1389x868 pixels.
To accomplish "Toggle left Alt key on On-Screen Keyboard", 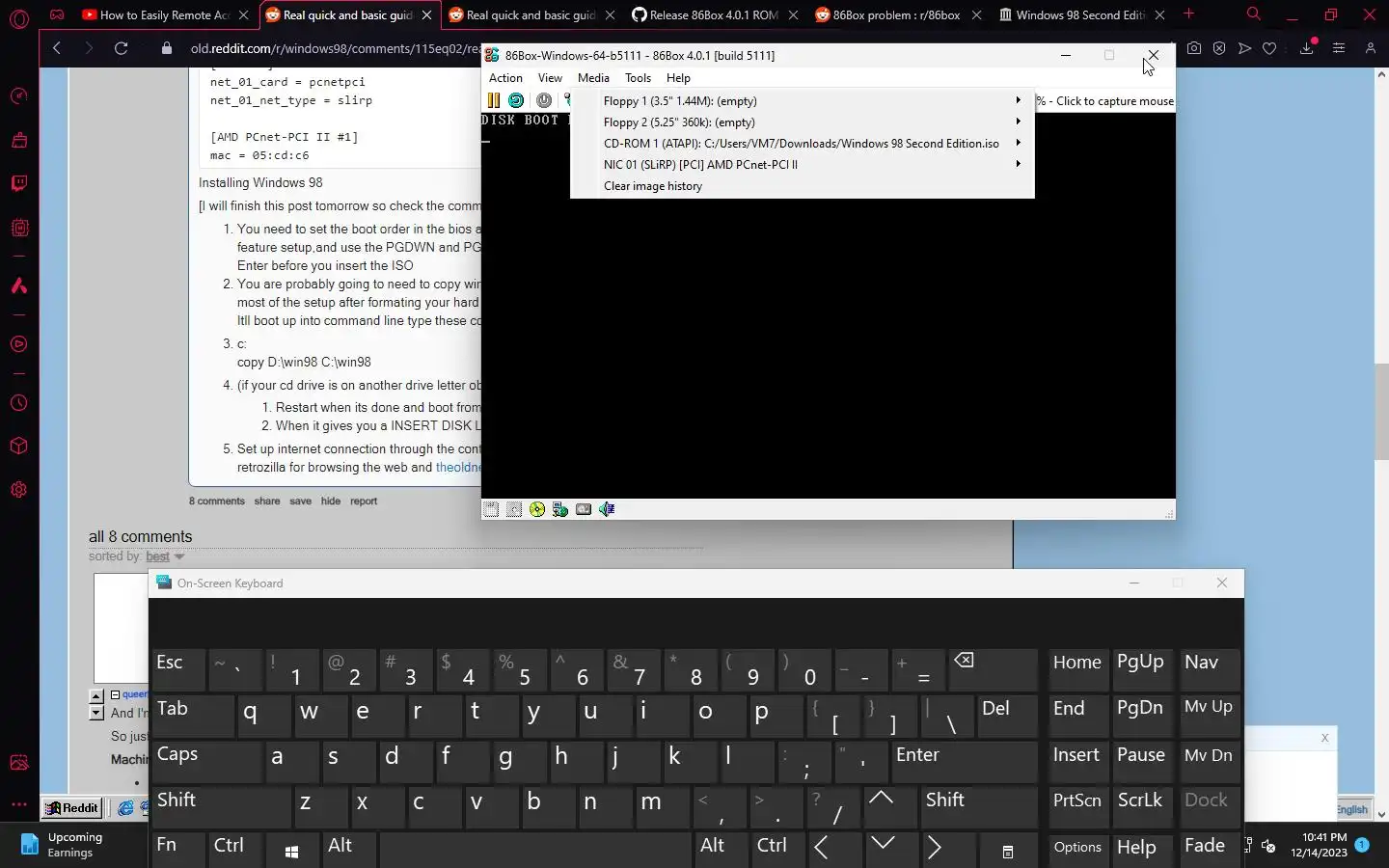I will coord(349,849).
